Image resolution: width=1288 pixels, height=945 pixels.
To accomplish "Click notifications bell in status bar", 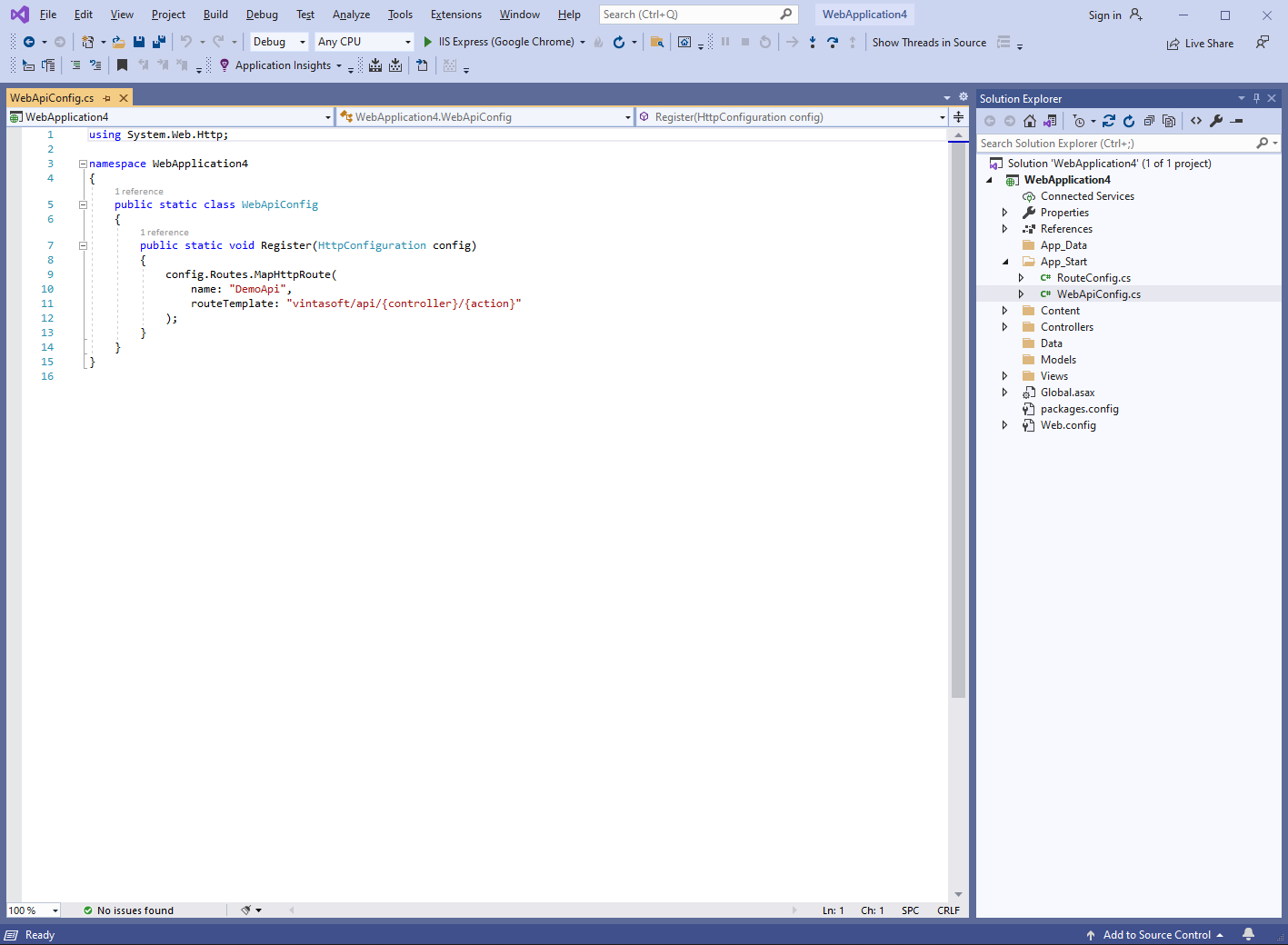I will [x=1249, y=934].
